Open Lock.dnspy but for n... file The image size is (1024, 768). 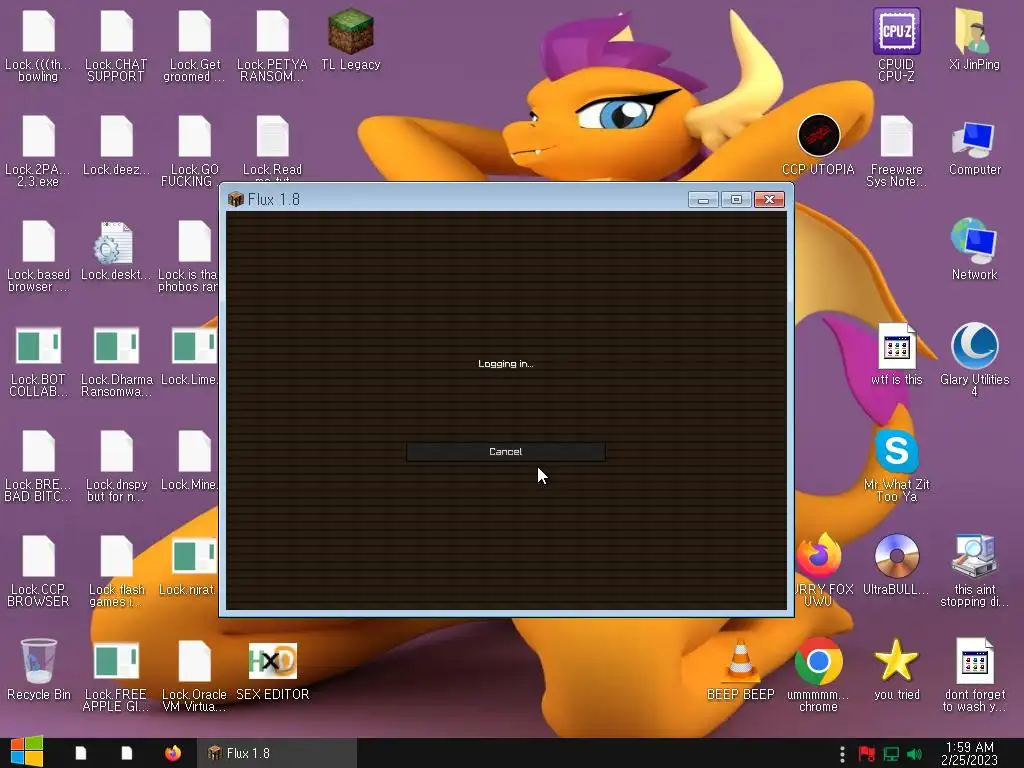pos(116,466)
